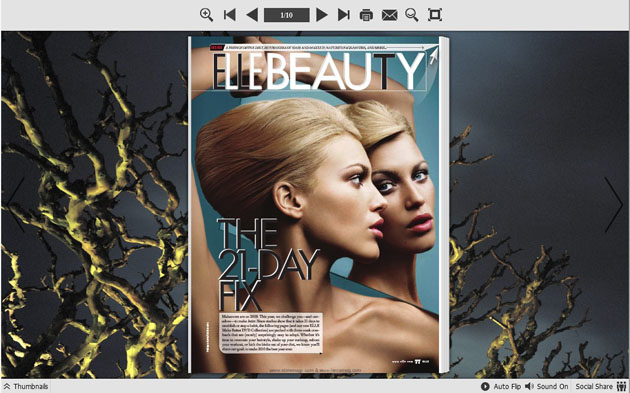Go to previous page using toolbar arrow
The image size is (630, 393).
coord(252,15)
